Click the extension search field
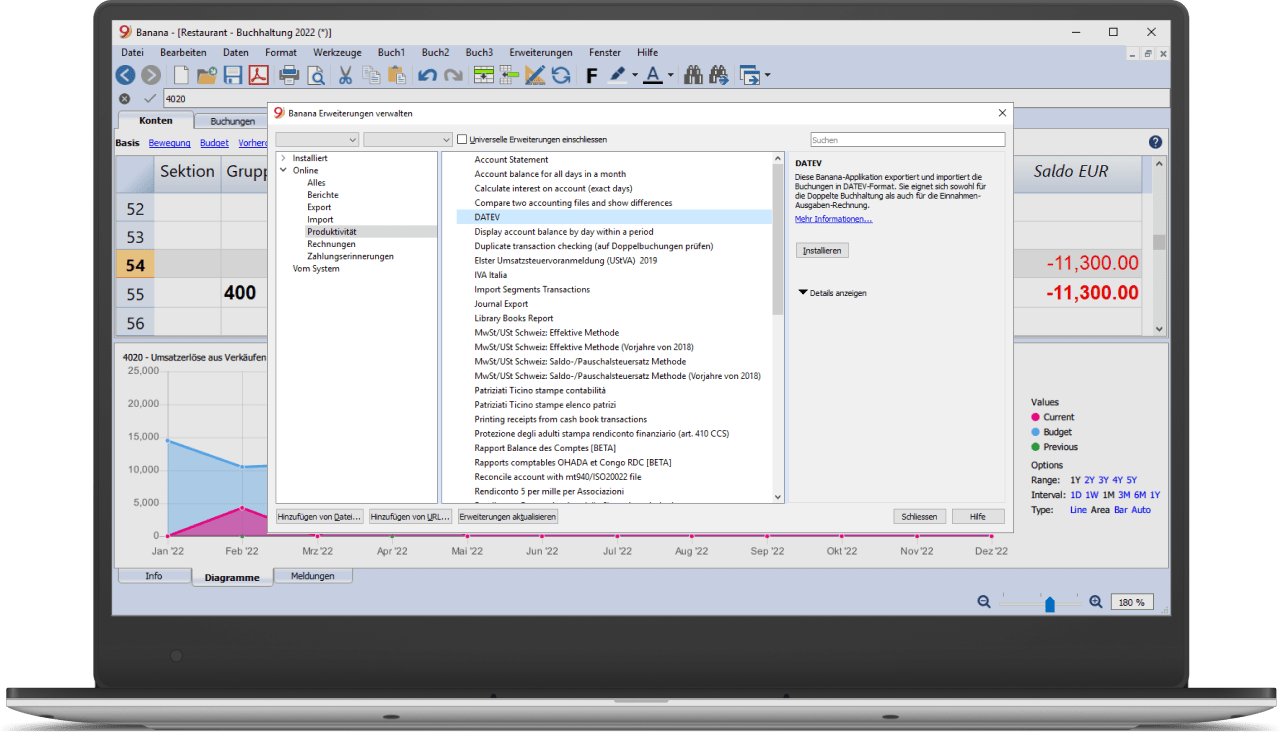 [x=907, y=140]
